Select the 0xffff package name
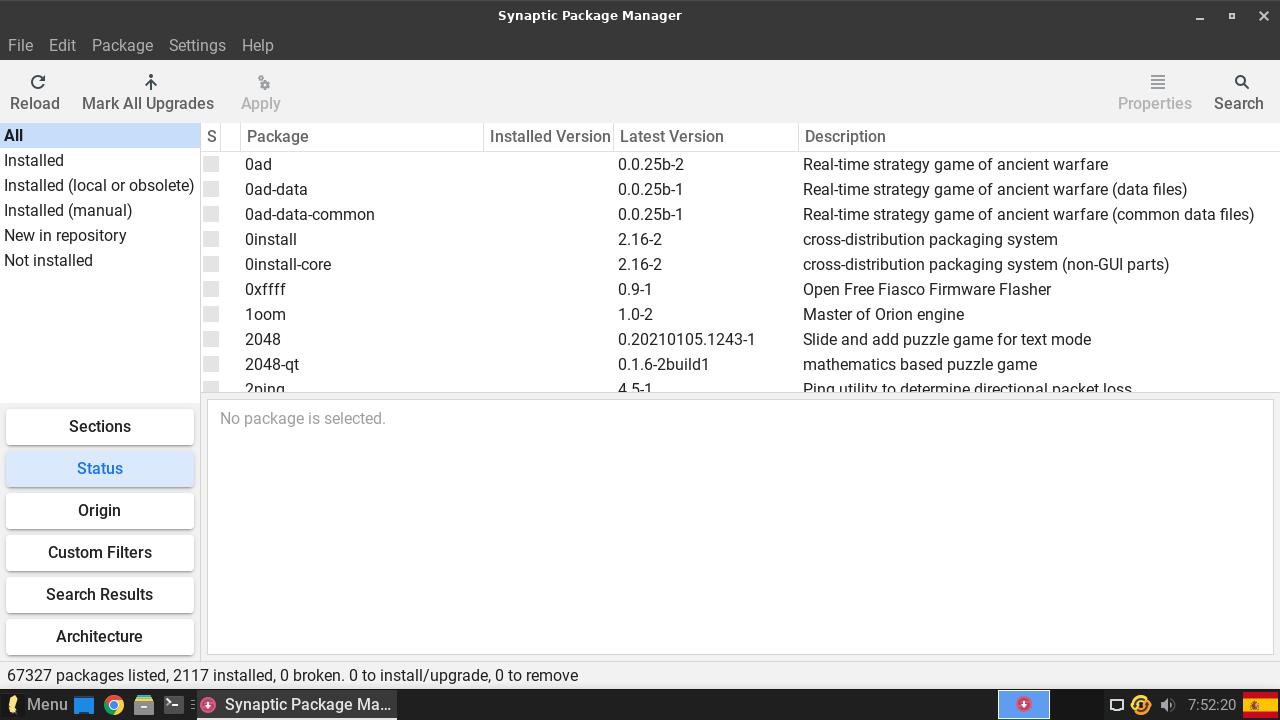The width and height of the screenshot is (1280, 720). click(265, 289)
